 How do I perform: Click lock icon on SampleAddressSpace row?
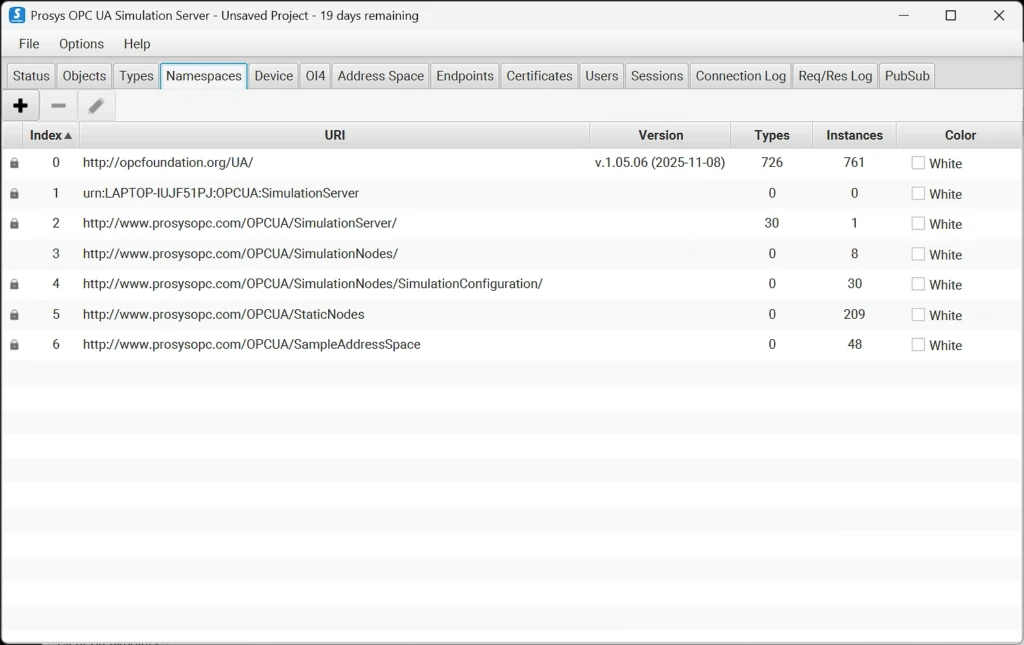[x=14, y=345]
